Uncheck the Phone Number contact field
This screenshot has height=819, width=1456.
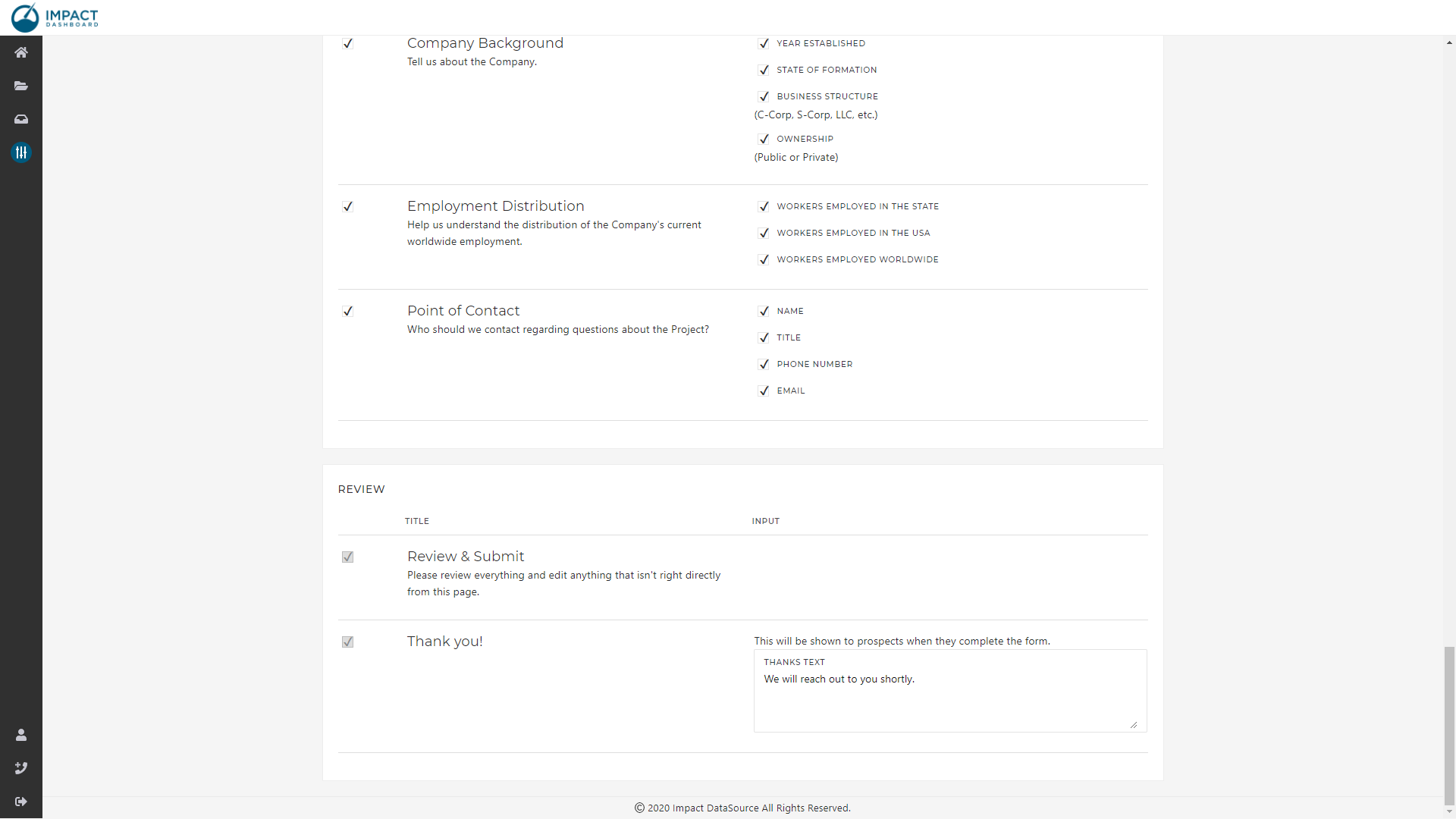tap(764, 364)
